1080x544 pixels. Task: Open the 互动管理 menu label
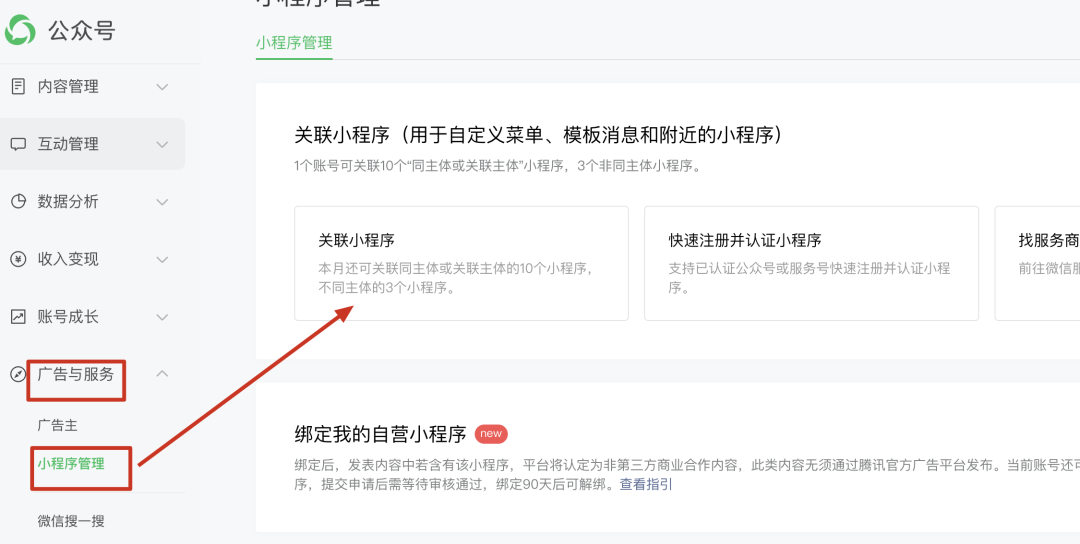(68, 145)
